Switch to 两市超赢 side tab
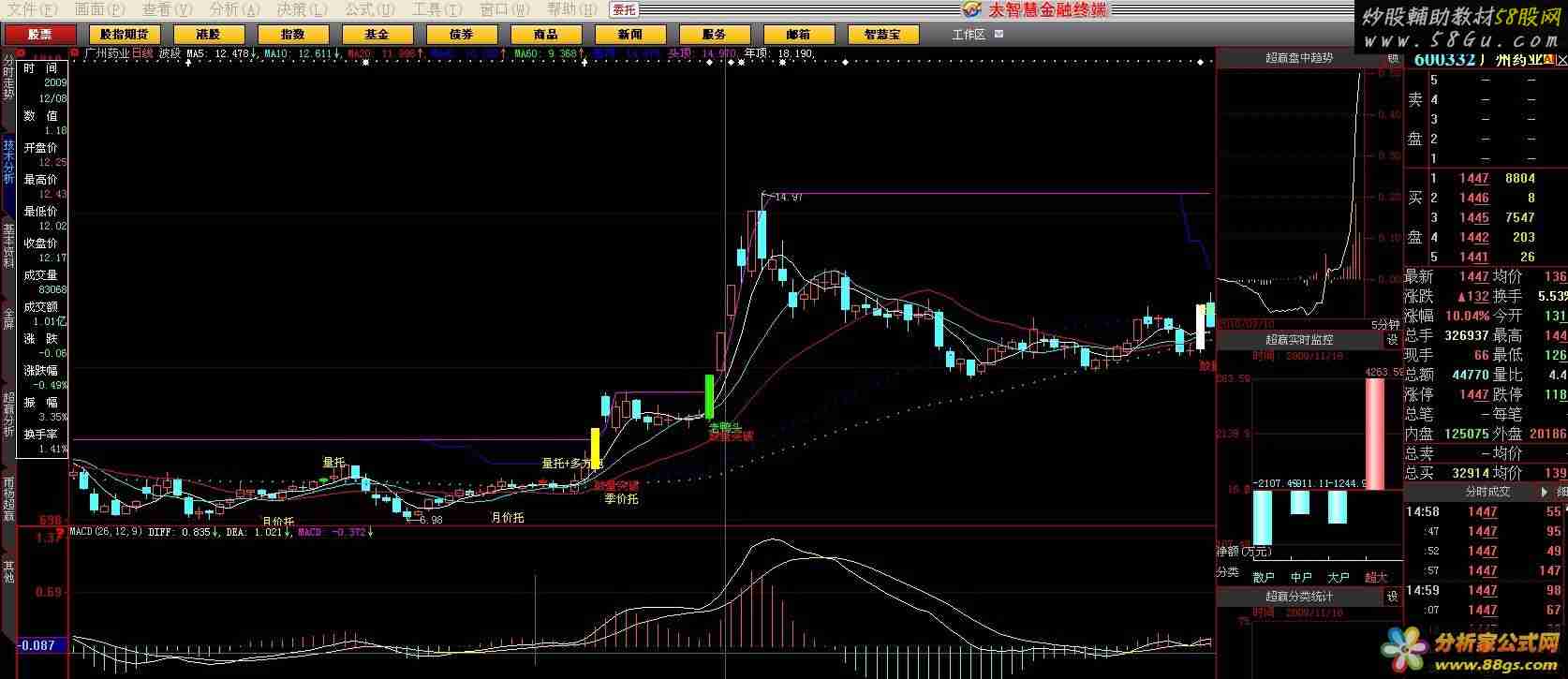1568x679 pixels. 8,498
